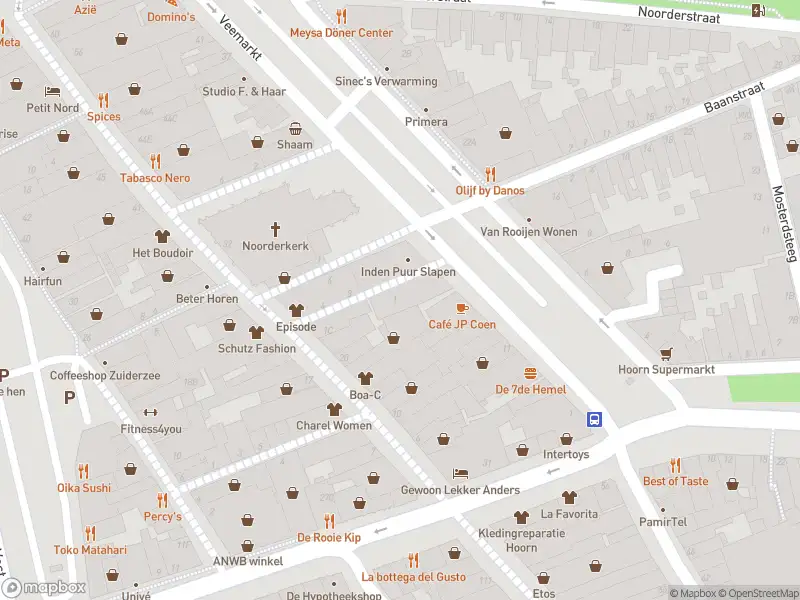Select the Café JP Coen coffee cup icon

462,308
